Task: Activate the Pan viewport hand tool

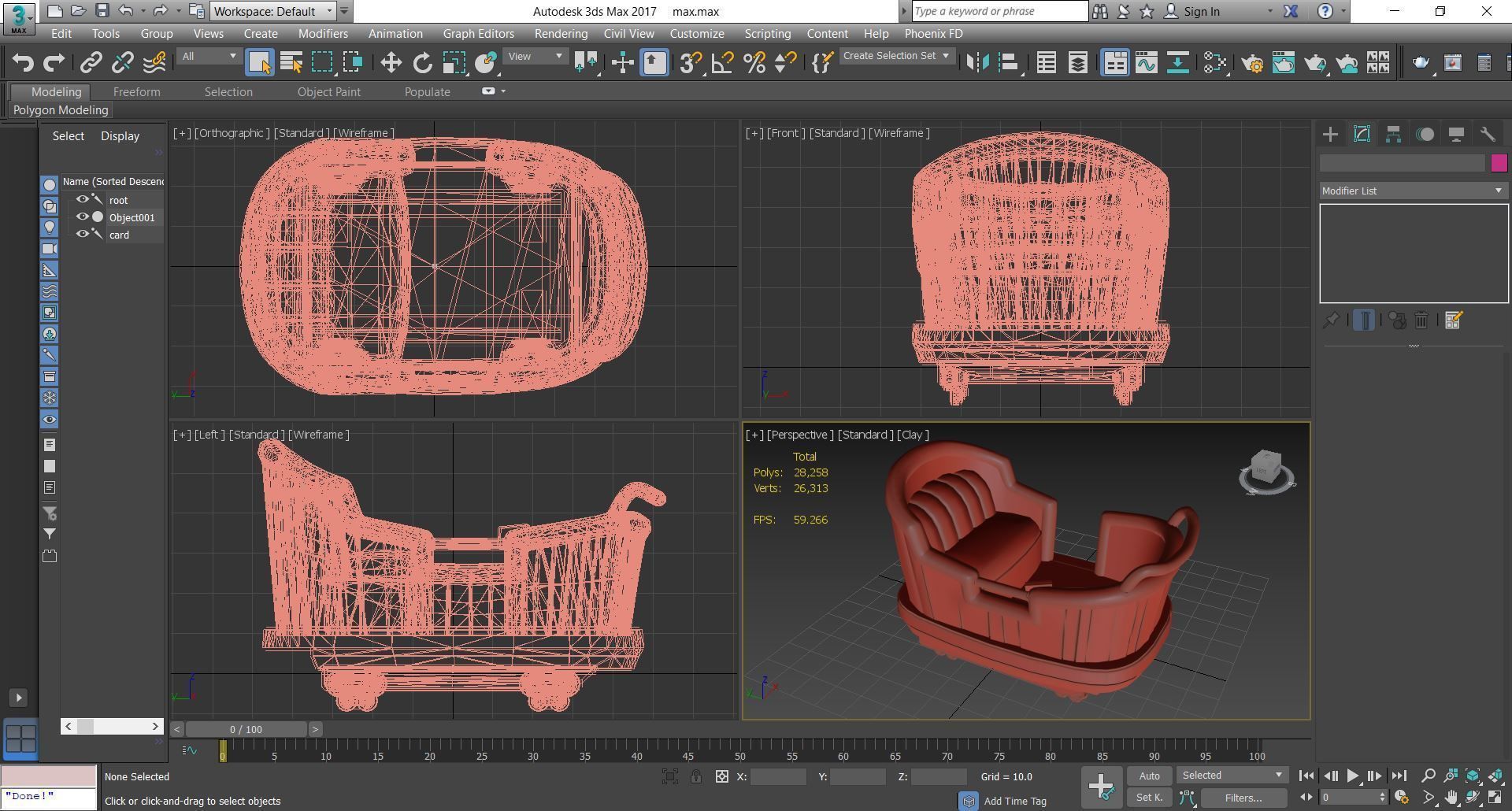Action: tap(1451, 797)
